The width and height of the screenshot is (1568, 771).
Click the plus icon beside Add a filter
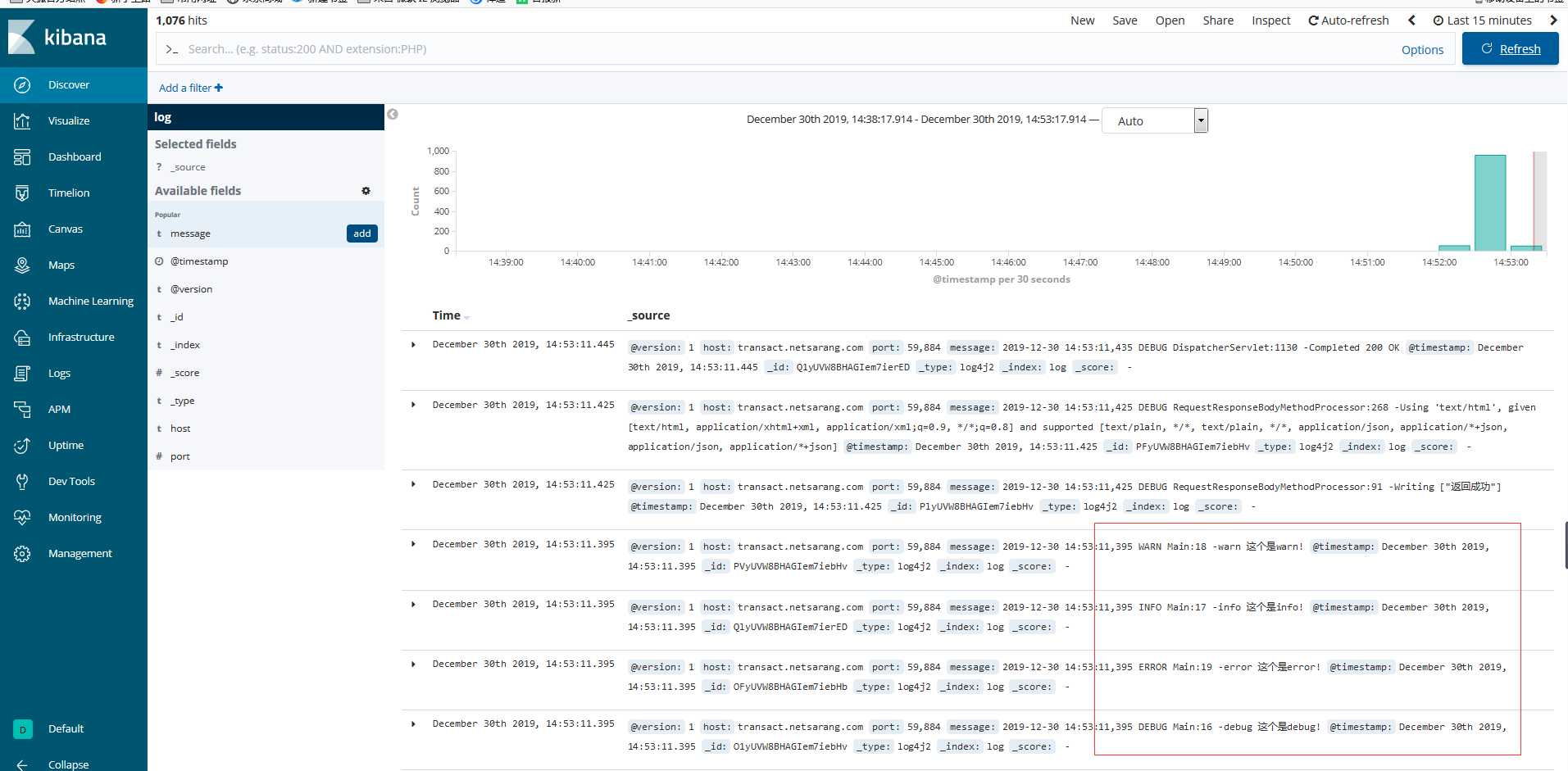219,88
